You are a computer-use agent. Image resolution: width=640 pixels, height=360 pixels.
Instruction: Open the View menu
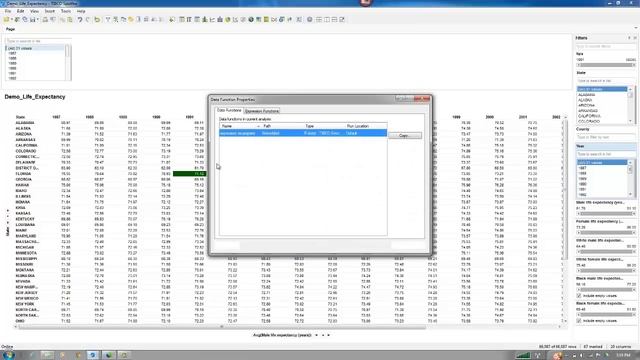coord(34,11)
